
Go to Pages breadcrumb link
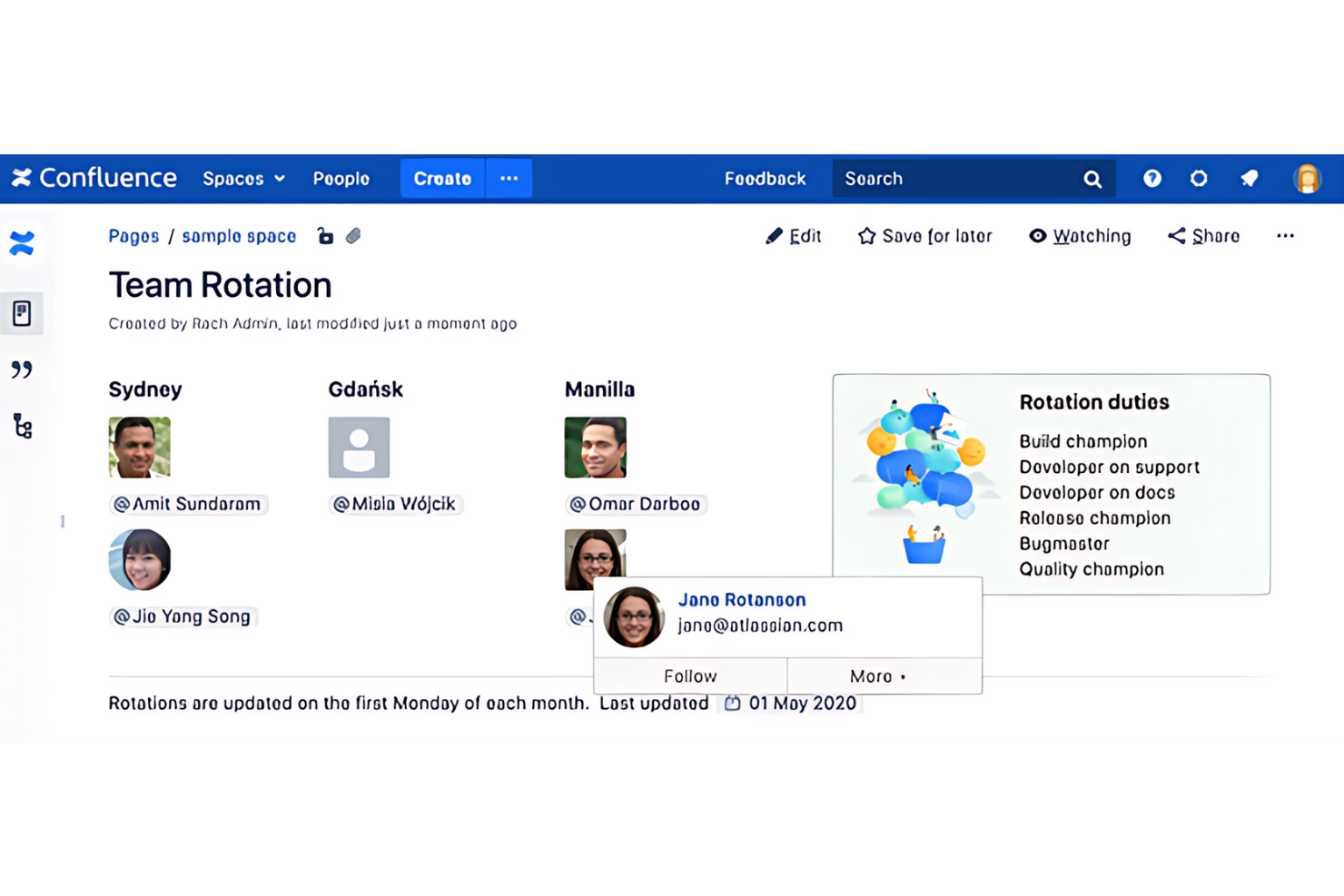click(x=133, y=236)
